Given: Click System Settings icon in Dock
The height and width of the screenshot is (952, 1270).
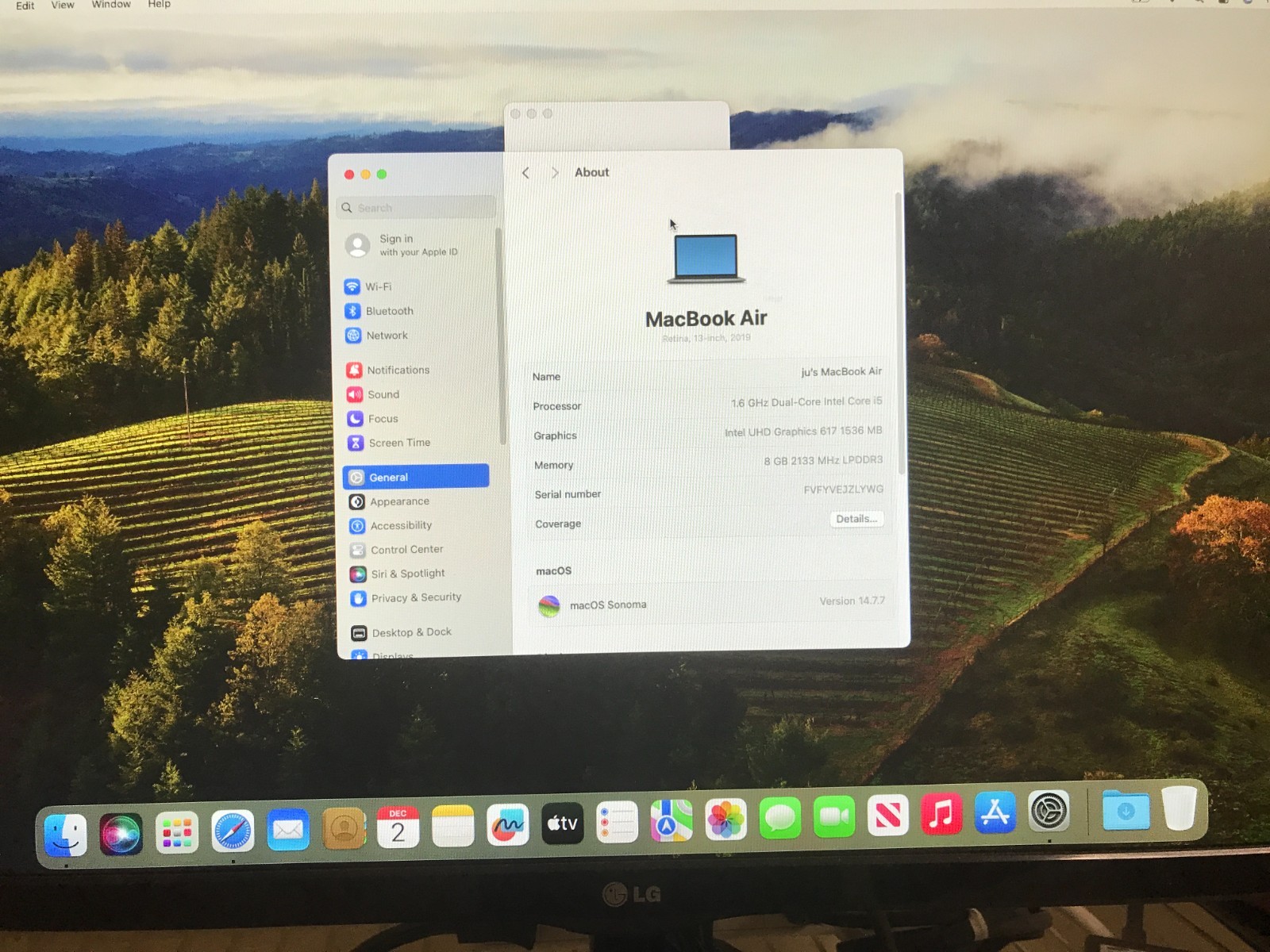Looking at the screenshot, I should click(x=1049, y=811).
